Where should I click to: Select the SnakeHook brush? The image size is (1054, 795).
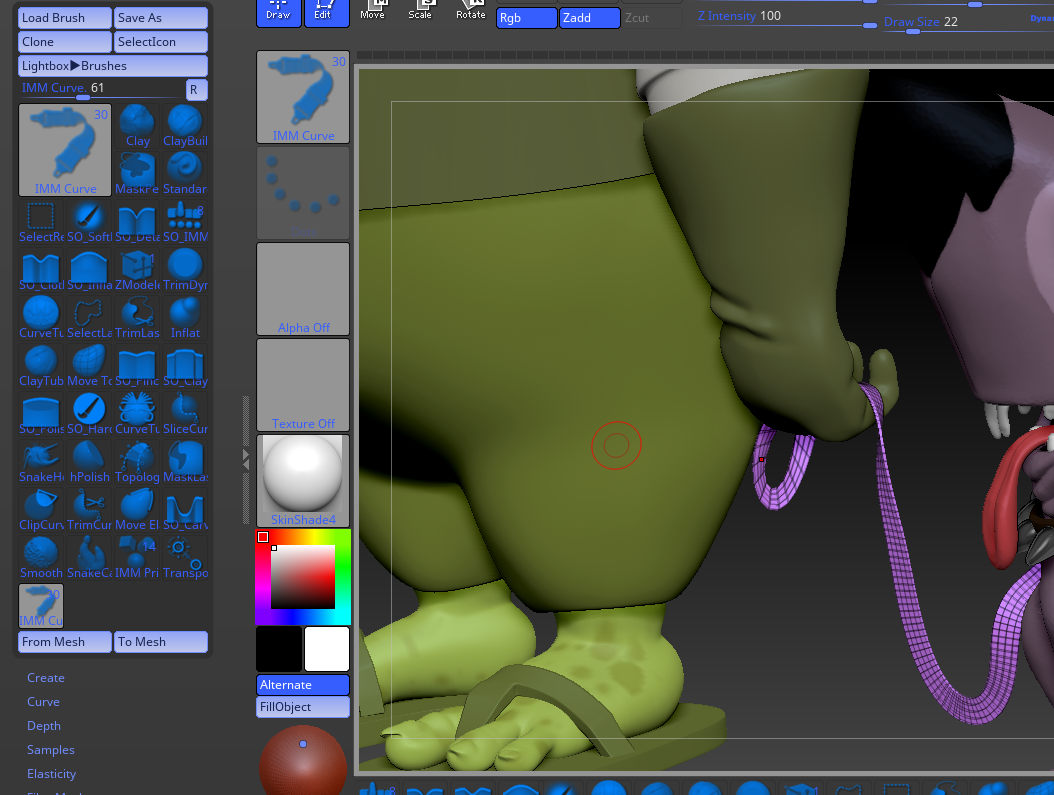tap(41, 462)
